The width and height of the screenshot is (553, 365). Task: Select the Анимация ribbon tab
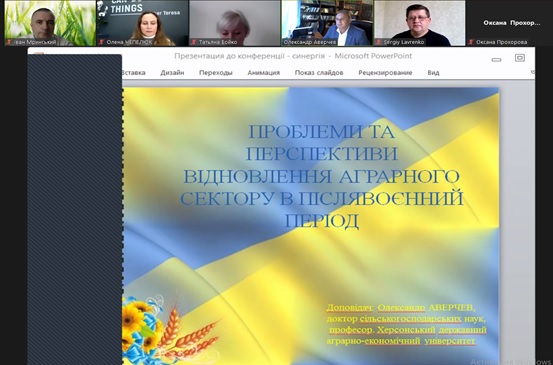[x=263, y=73]
